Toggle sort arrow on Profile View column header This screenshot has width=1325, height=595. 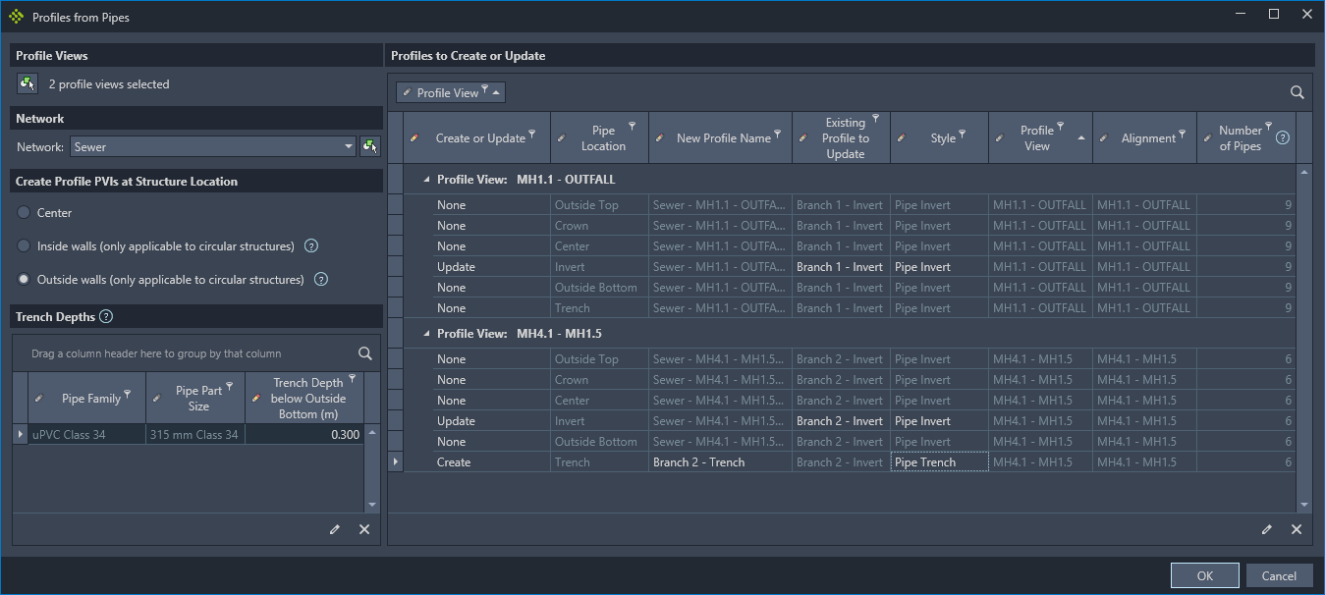1080,138
